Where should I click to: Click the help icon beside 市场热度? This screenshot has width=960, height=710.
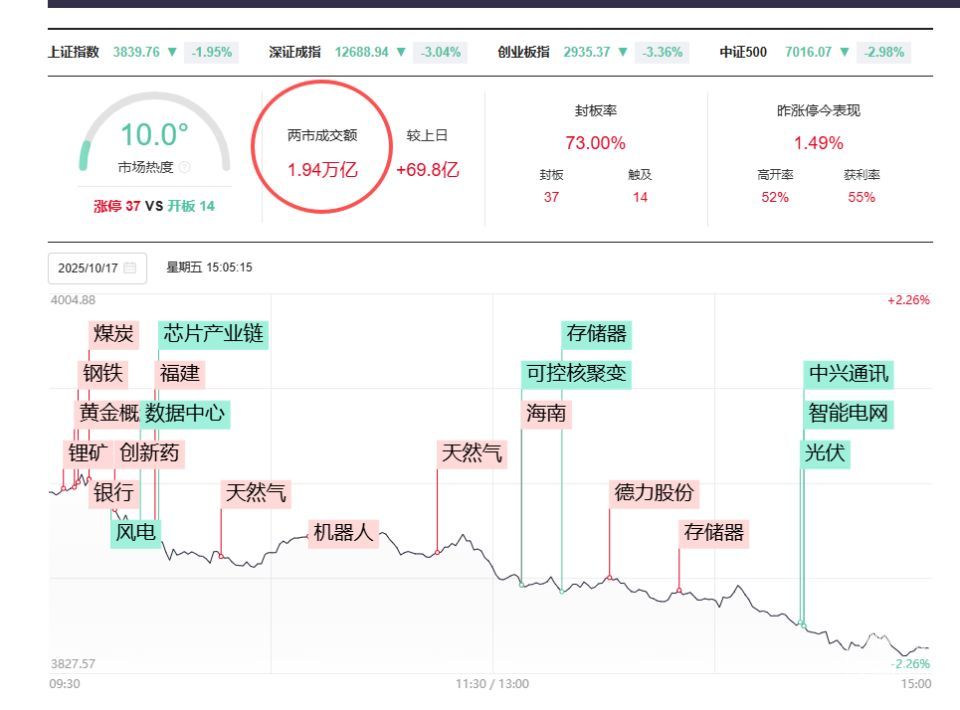point(186,167)
